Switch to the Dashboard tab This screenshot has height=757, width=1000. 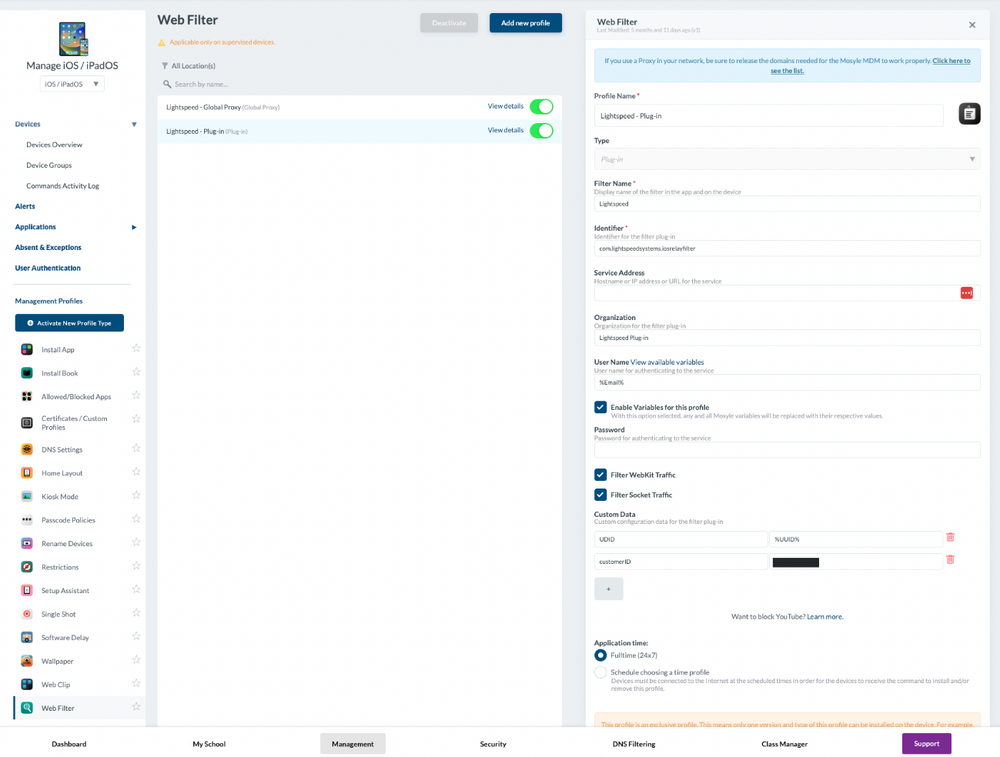(x=69, y=744)
